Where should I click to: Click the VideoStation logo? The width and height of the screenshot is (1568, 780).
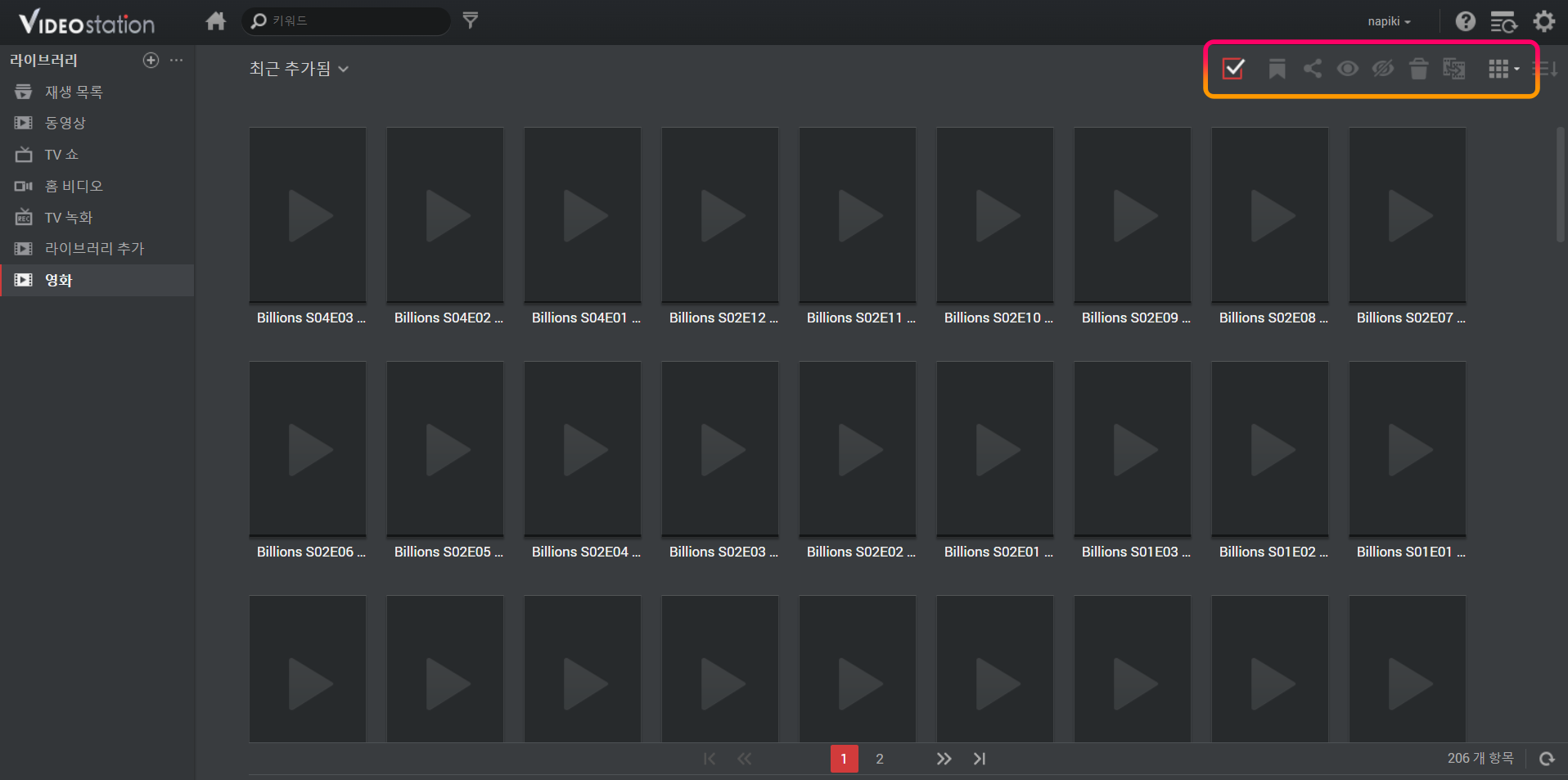(87, 22)
